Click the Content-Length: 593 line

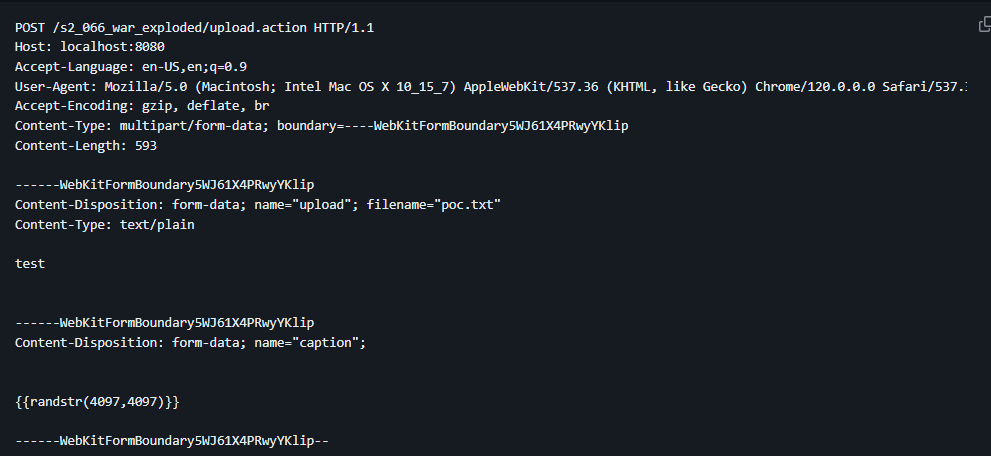pos(86,145)
